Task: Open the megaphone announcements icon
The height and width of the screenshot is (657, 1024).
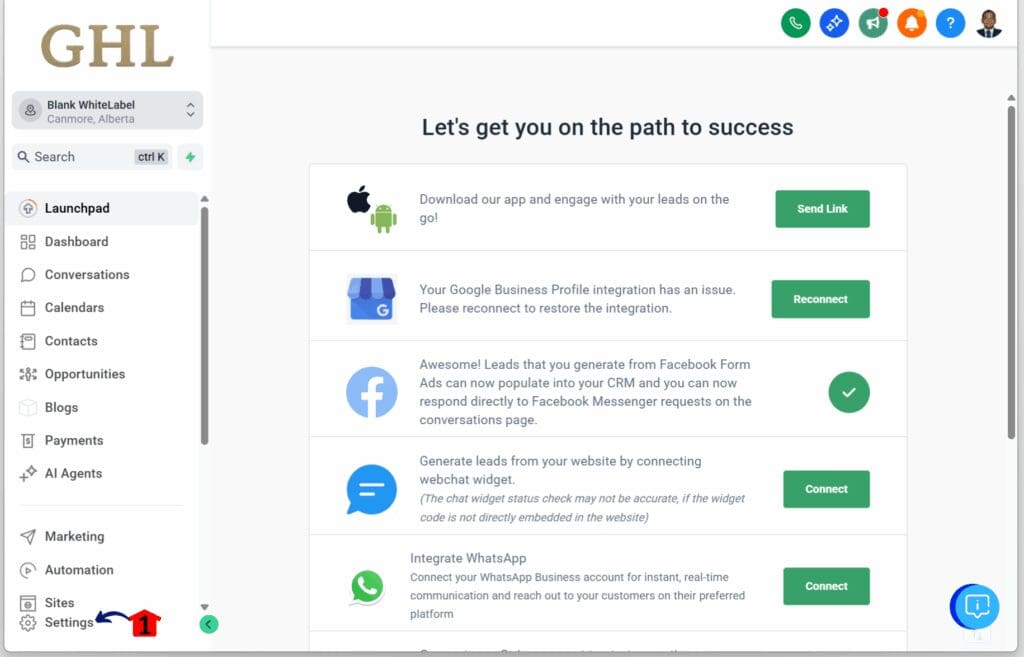Action: (x=873, y=24)
